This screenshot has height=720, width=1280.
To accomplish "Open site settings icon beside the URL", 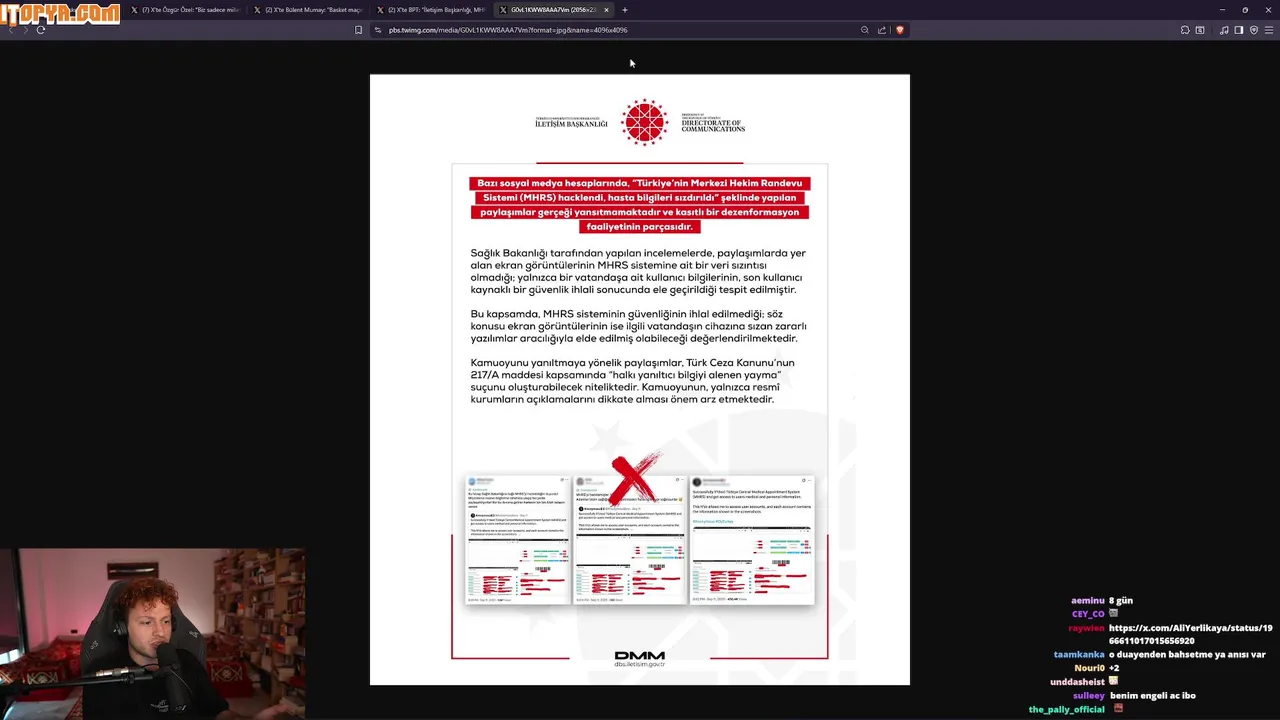I will [x=378, y=30].
